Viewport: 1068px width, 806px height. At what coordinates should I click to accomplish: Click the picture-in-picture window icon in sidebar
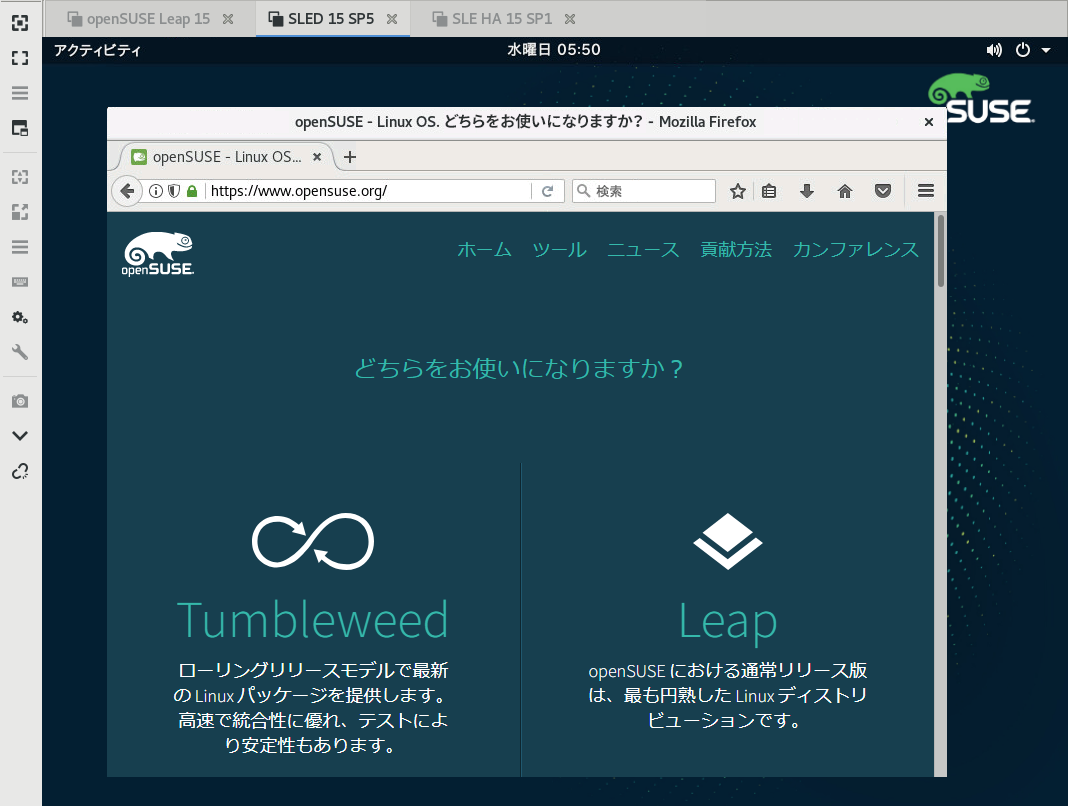coord(20,128)
